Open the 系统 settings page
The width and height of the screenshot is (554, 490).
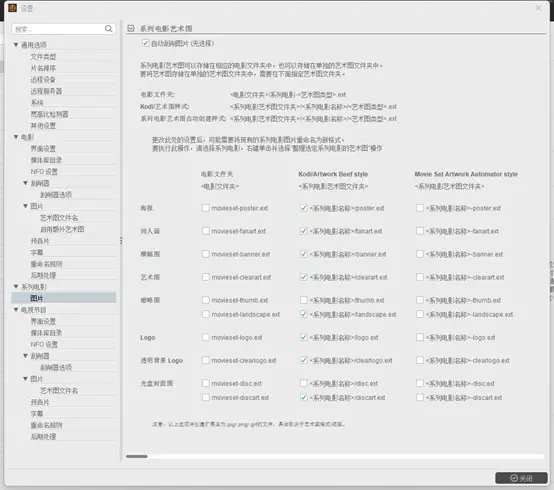pos(37,102)
